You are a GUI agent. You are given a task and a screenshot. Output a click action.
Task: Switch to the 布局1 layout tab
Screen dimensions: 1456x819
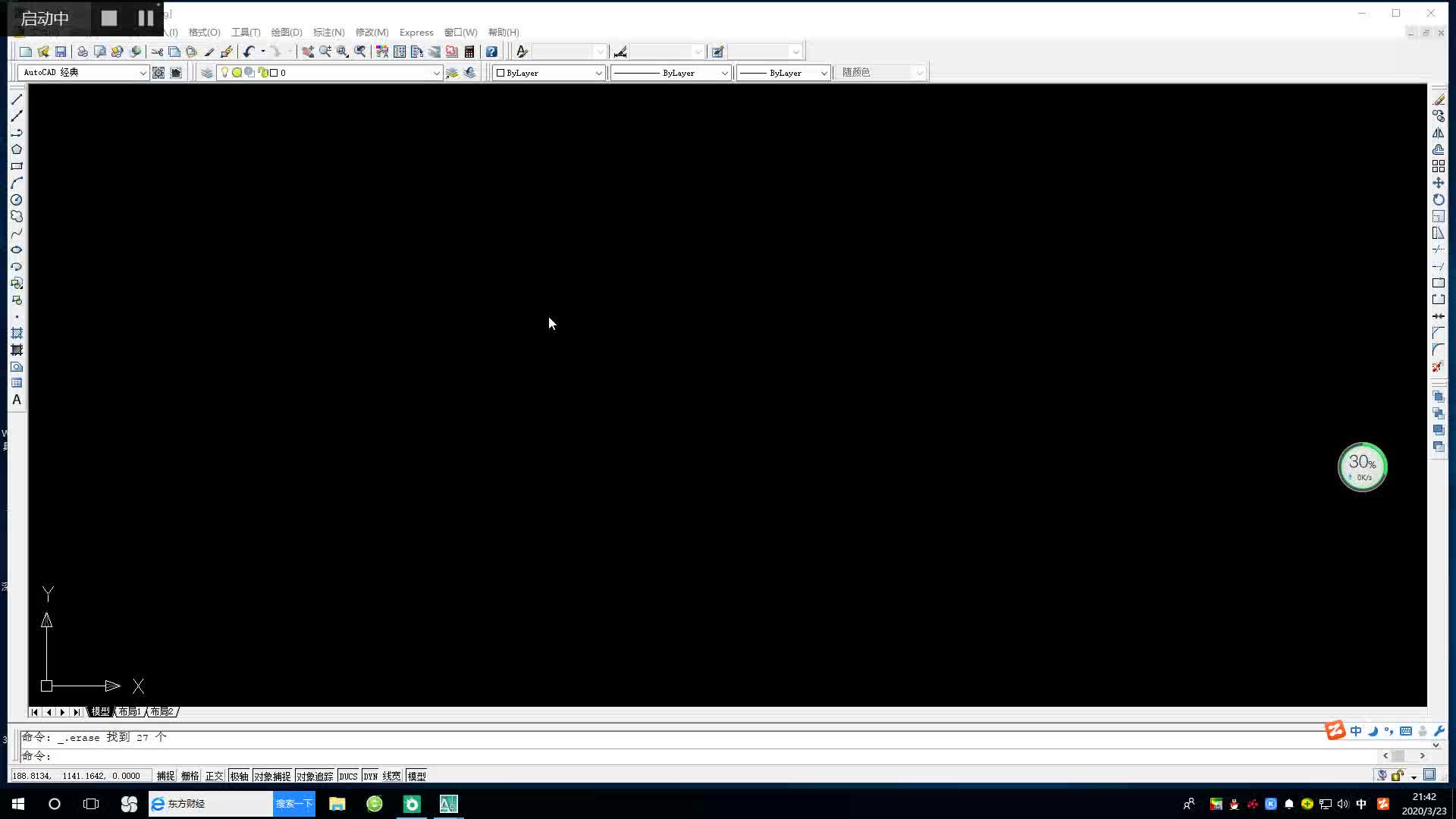pos(130,711)
